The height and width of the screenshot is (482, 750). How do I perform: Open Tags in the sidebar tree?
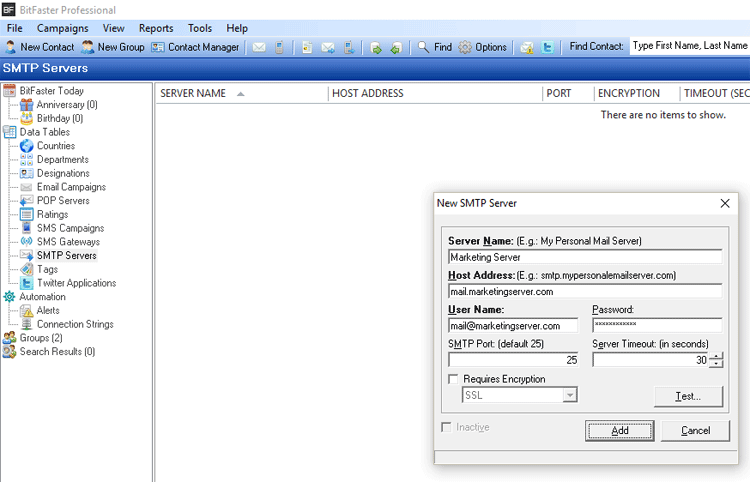(x=47, y=270)
